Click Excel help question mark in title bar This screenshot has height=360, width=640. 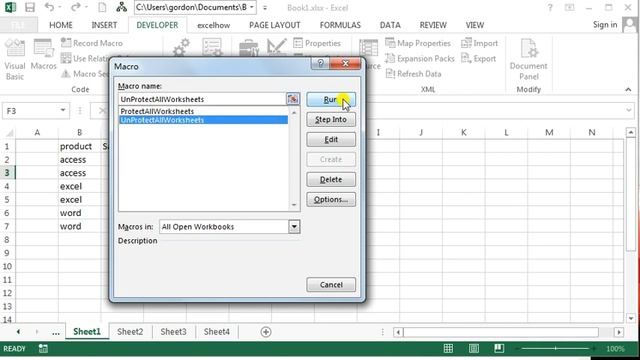tap(550, 7)
